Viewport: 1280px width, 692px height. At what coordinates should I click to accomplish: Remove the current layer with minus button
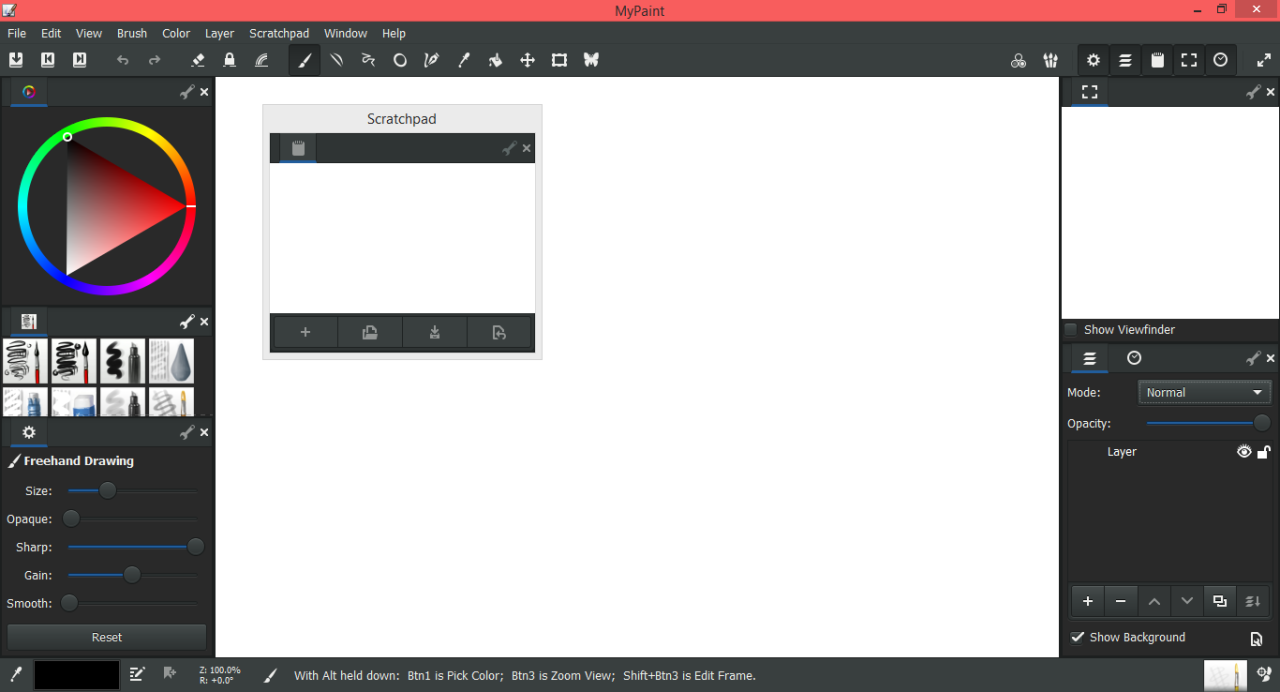click(x=1121, y=601)
